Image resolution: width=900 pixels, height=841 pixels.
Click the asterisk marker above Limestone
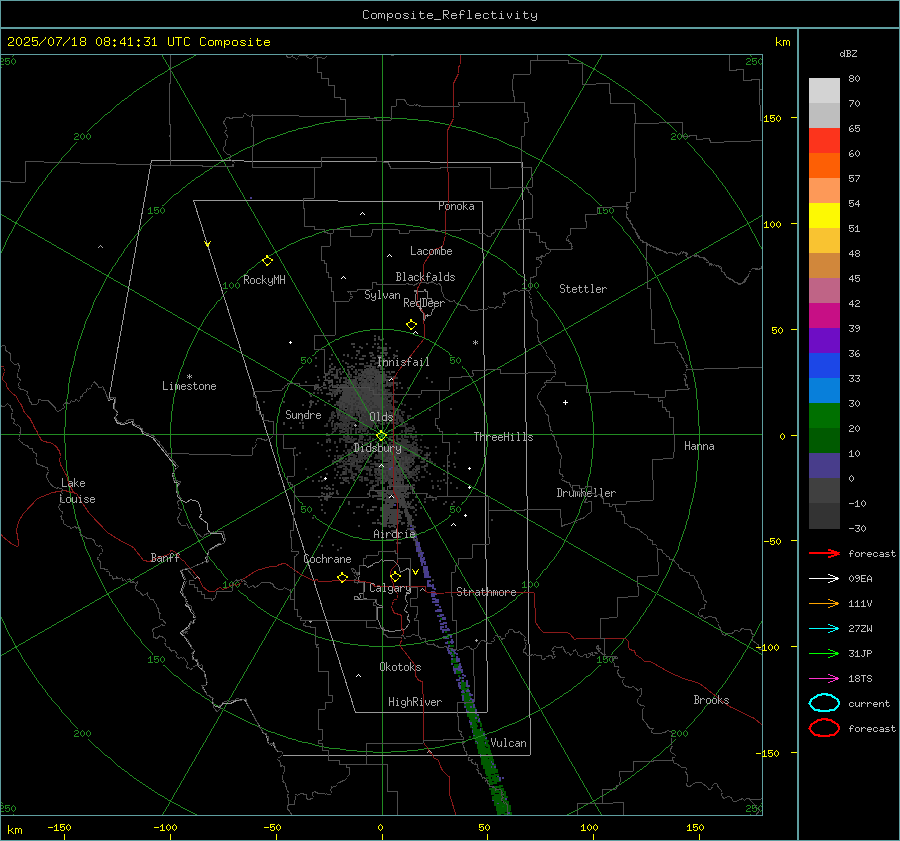pyautogui.click(x=189, y=377)
